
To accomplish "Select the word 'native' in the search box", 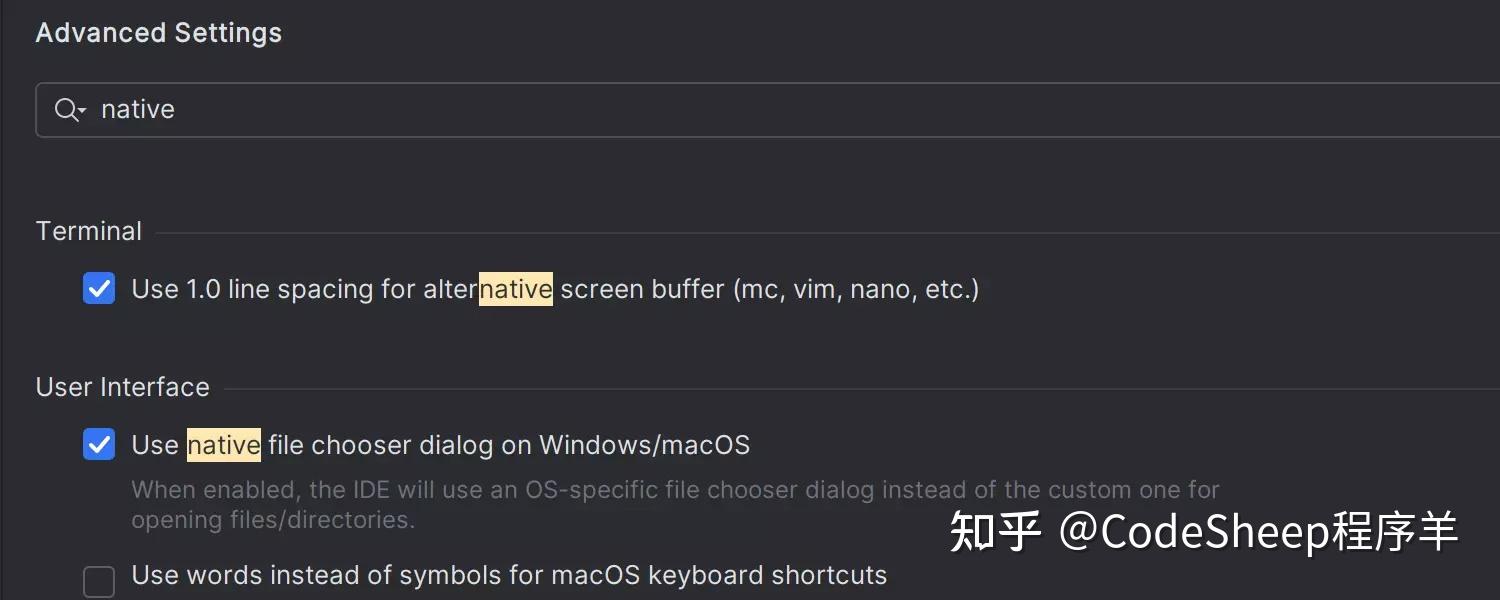I will [137, 109].
